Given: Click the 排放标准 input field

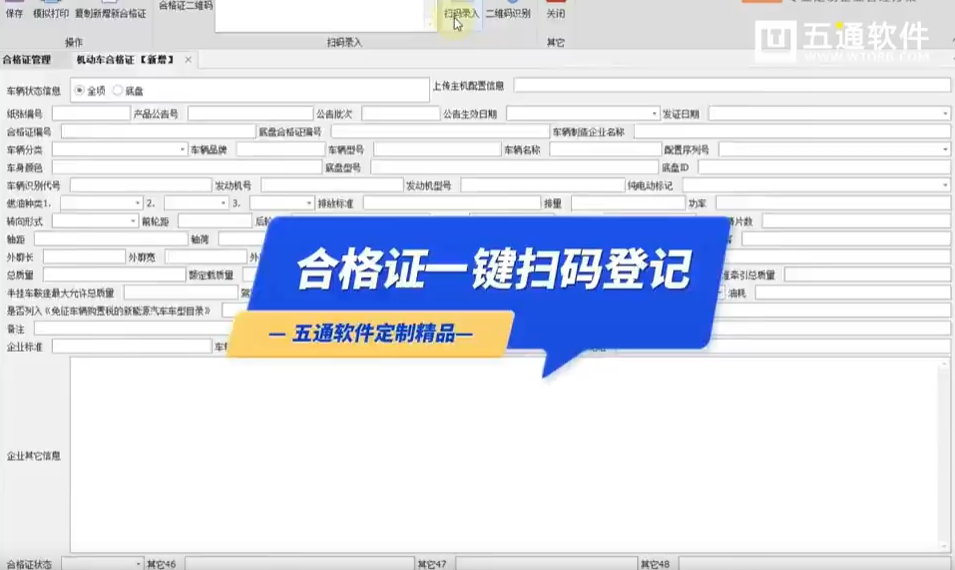Looking at the screenshot, I should 452,203.
